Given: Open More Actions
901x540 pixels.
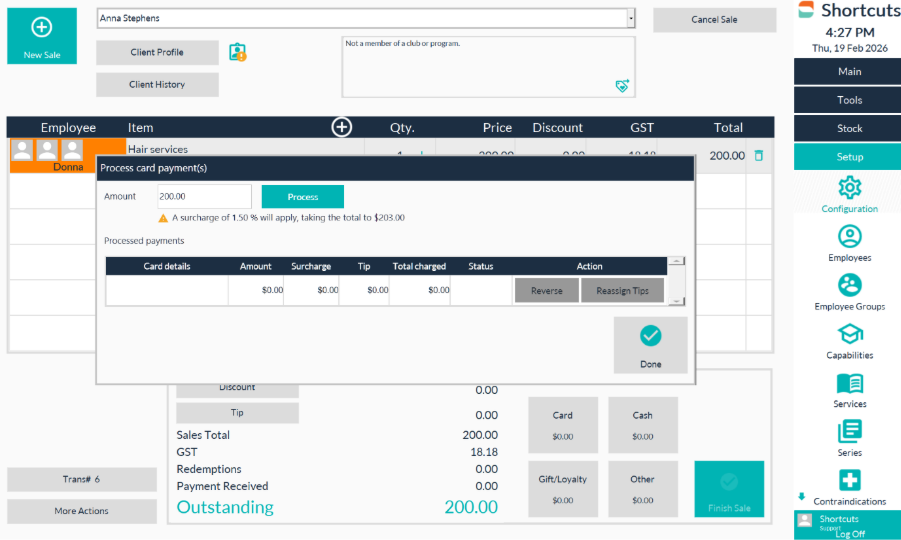Looking at the screenshot, I should click(82, 511).
